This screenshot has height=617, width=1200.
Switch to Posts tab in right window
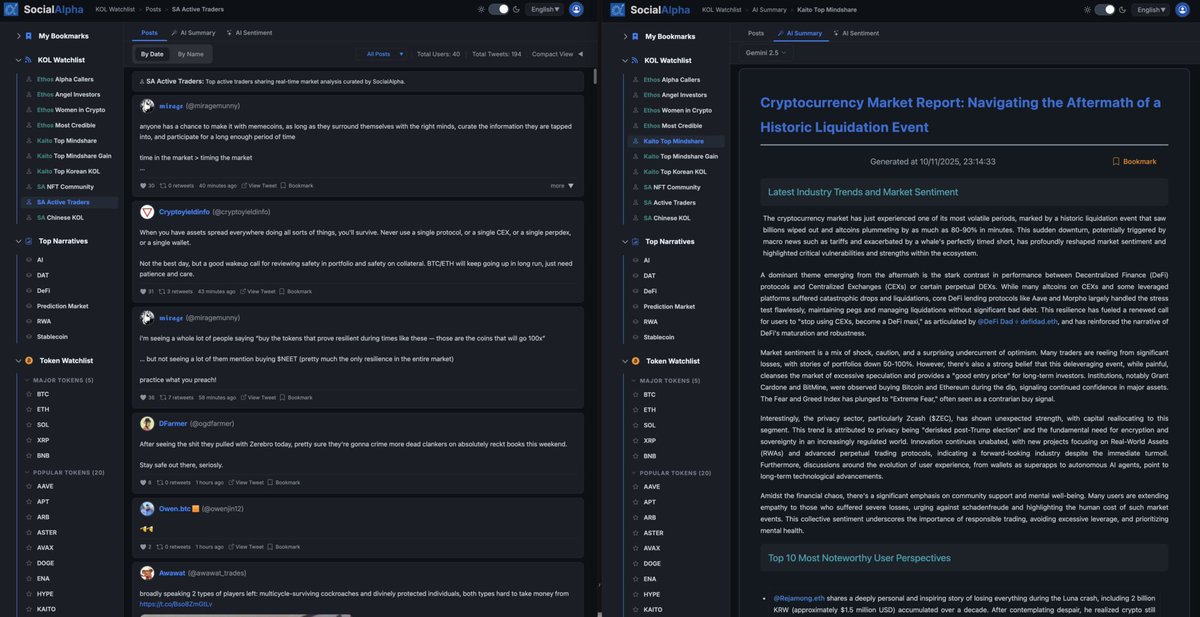click(756, 33)
